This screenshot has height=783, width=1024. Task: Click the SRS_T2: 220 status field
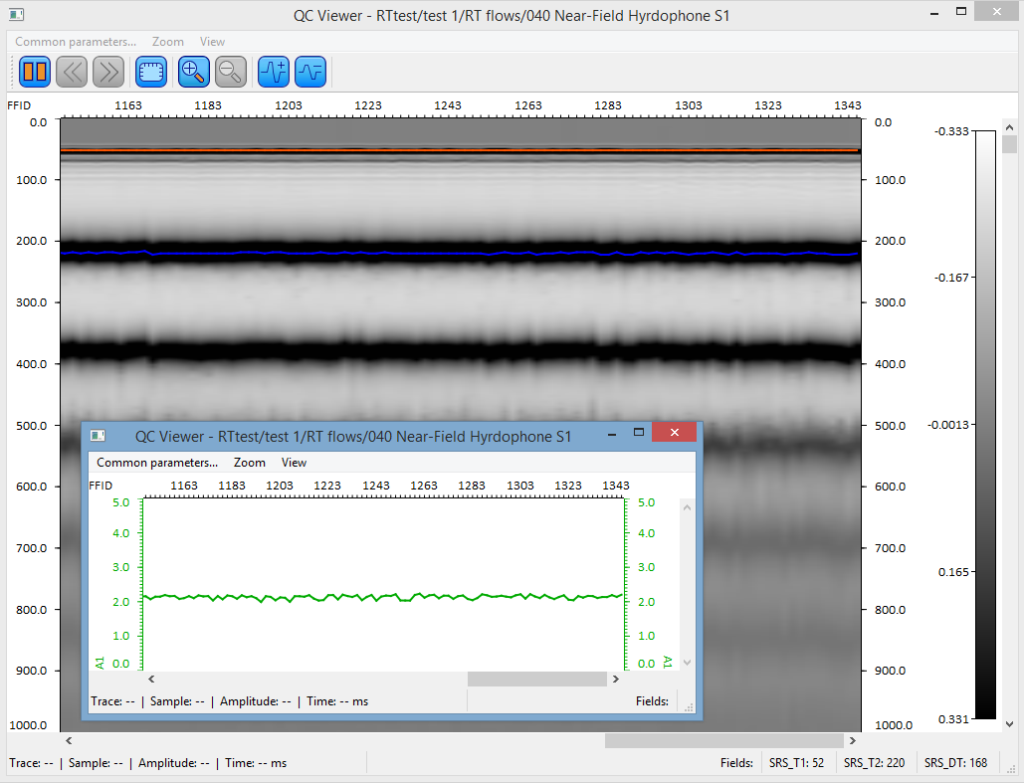click(875, 762)
